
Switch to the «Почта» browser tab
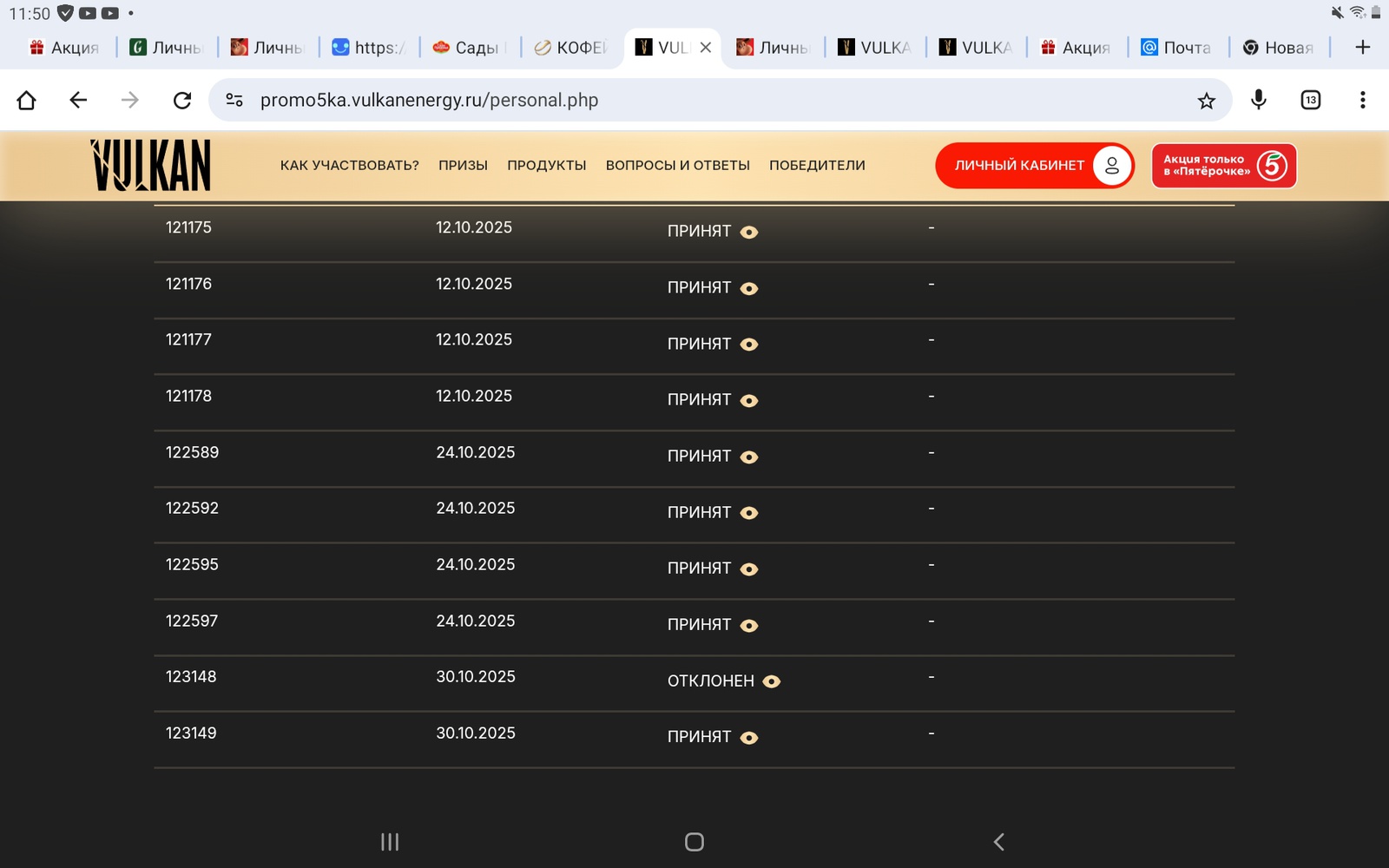(x=1177, y=48)
